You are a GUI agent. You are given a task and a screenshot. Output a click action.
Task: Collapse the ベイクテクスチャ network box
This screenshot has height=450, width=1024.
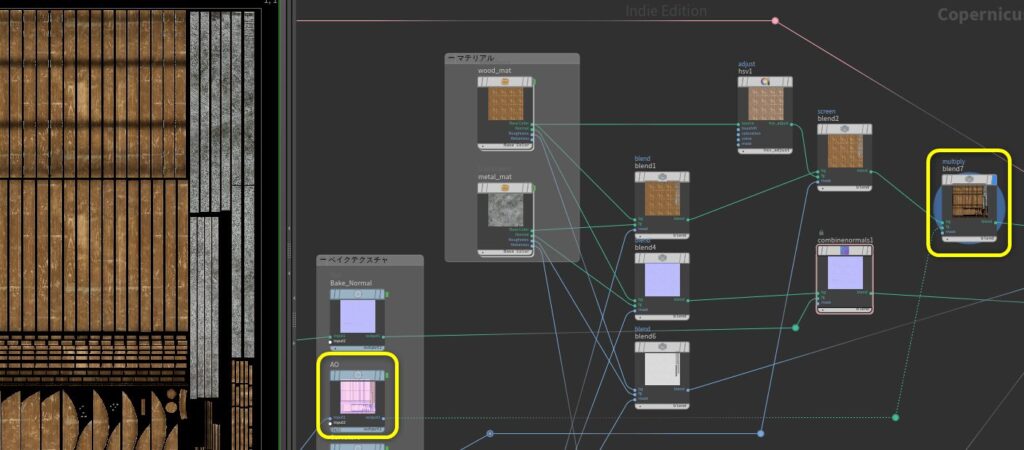tap(323, 260)
